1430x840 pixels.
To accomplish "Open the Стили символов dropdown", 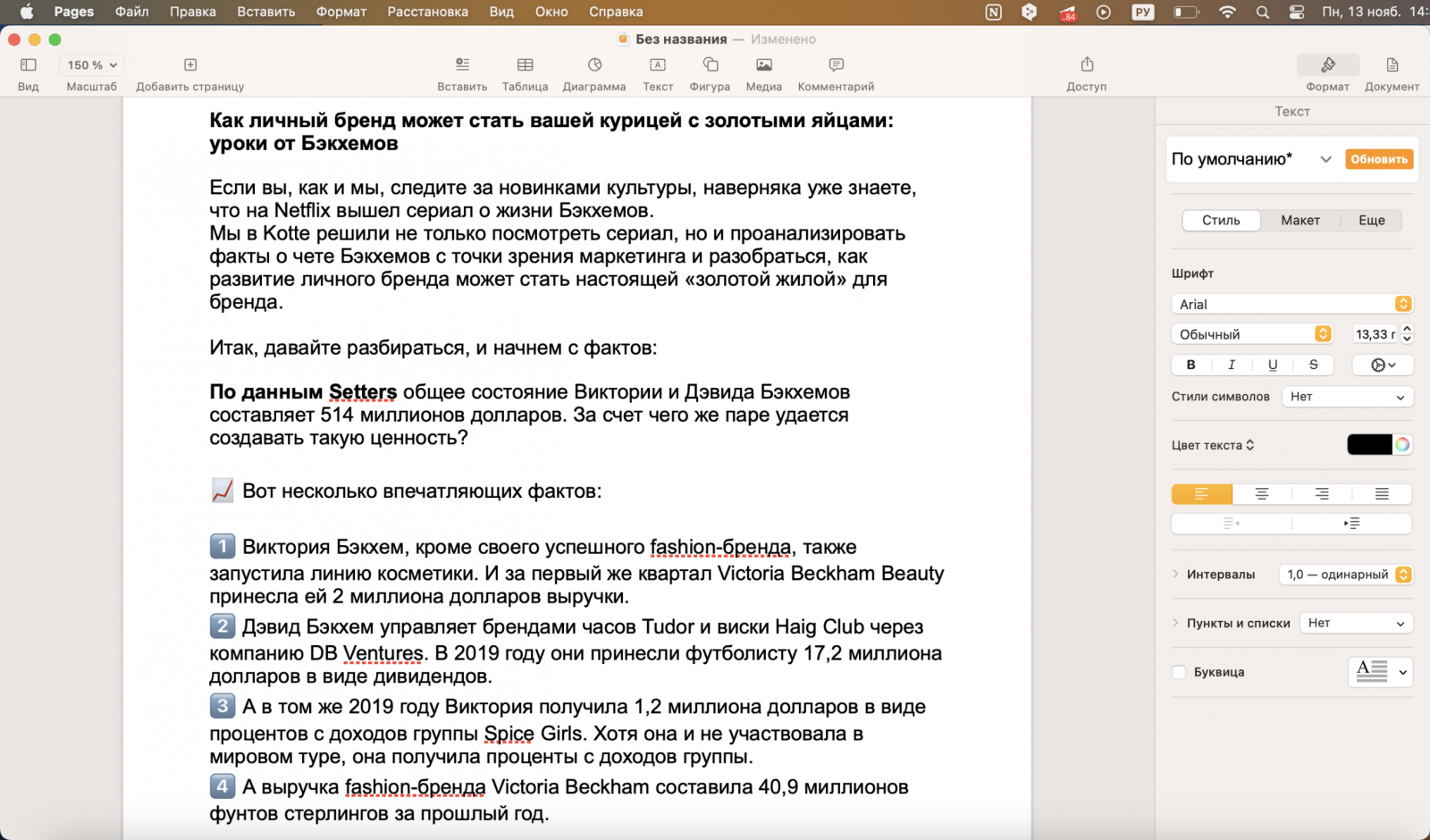I will [x=1348, y=397].
